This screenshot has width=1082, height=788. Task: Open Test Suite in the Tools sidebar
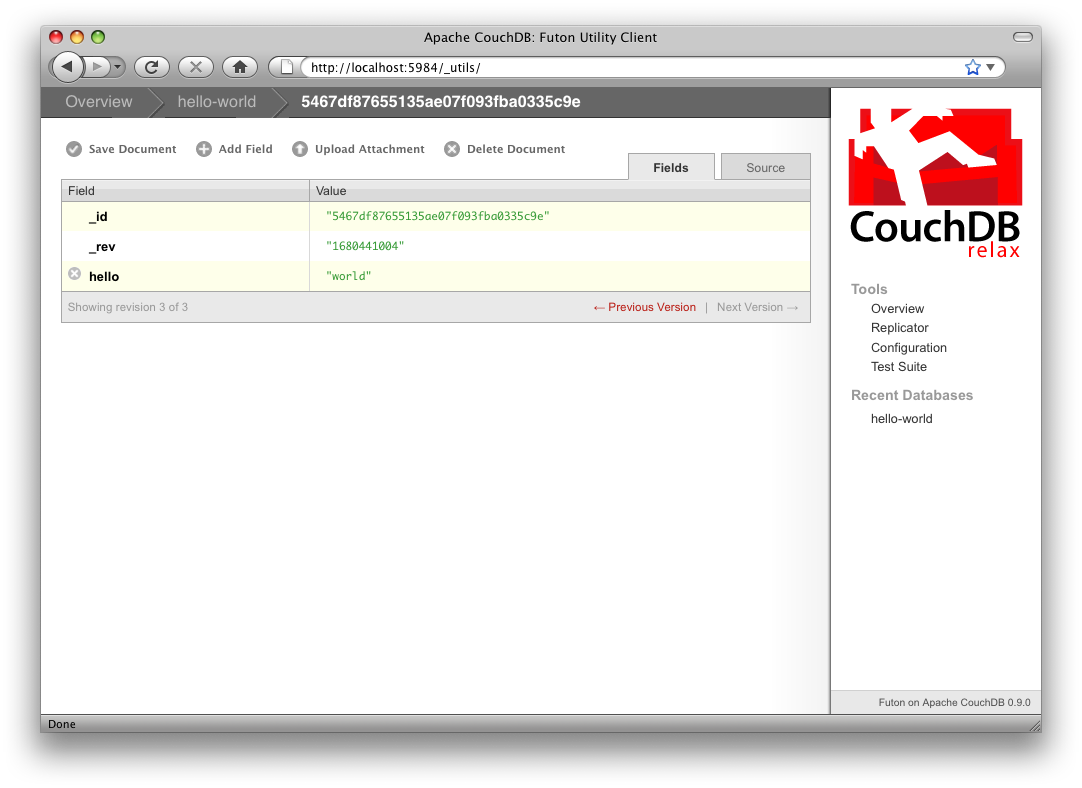[898, 366]
